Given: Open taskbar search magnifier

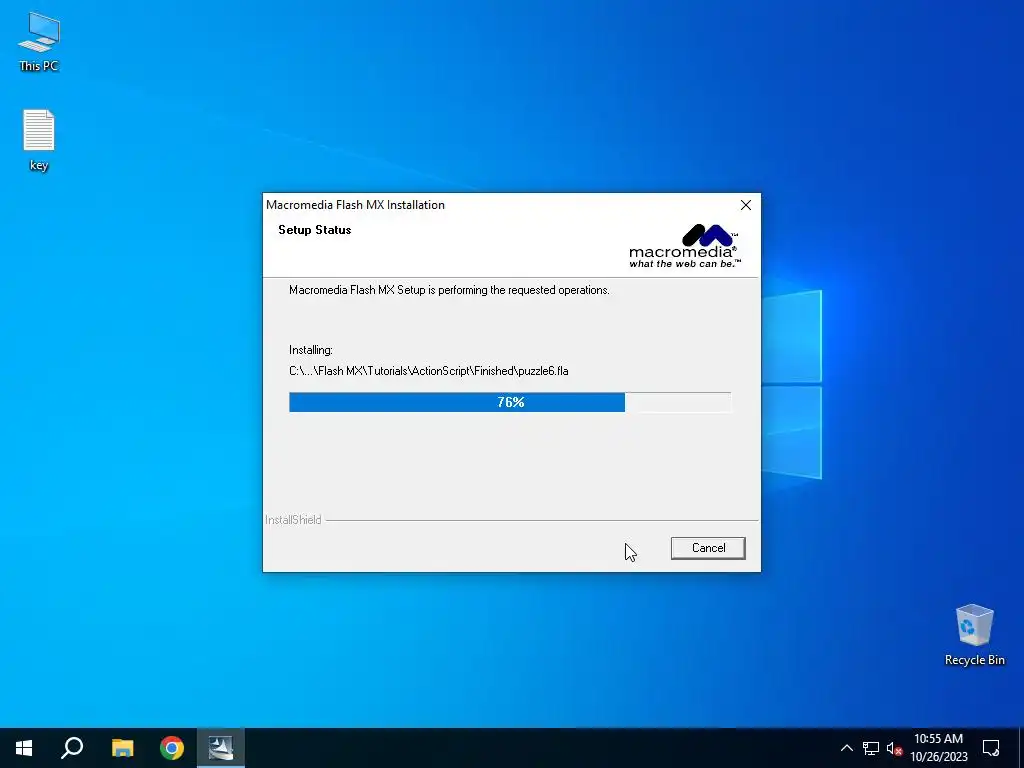Looking at the screenshot, I should click(72, 748).
